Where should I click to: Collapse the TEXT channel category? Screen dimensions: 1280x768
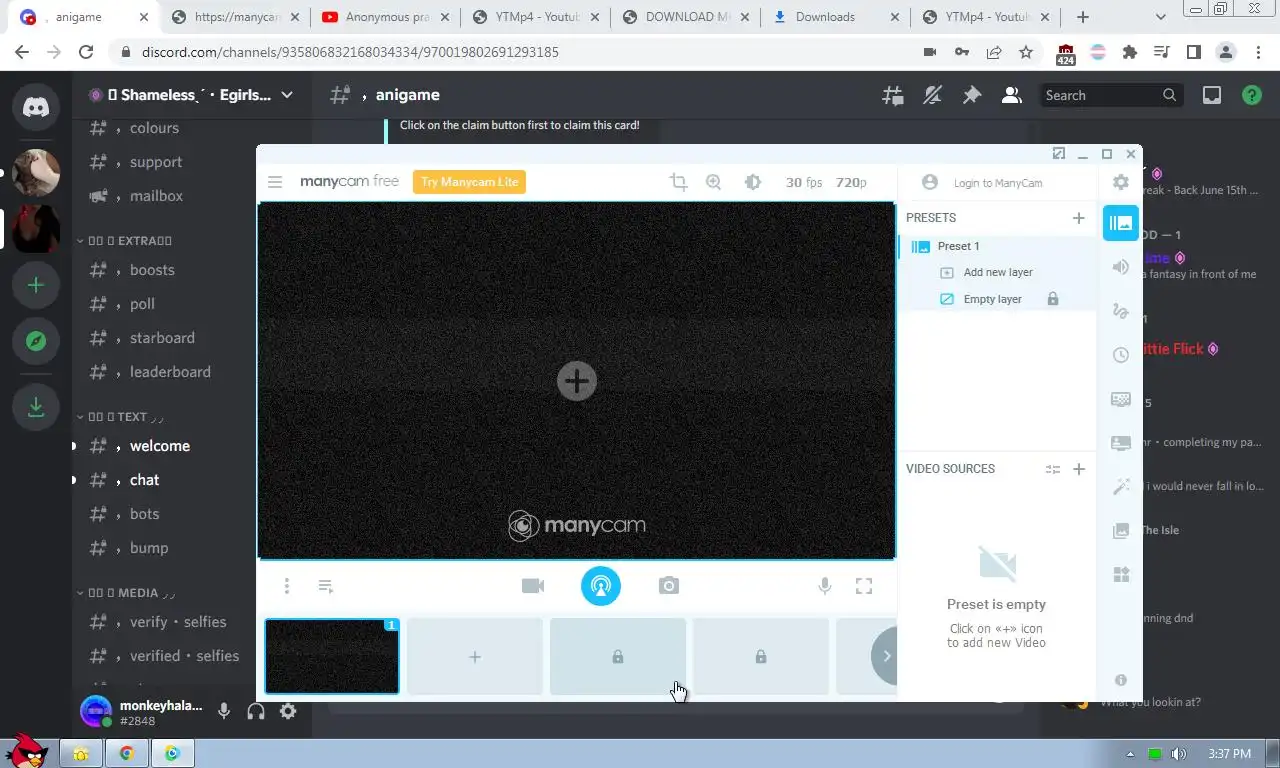[x=121, y=417]
